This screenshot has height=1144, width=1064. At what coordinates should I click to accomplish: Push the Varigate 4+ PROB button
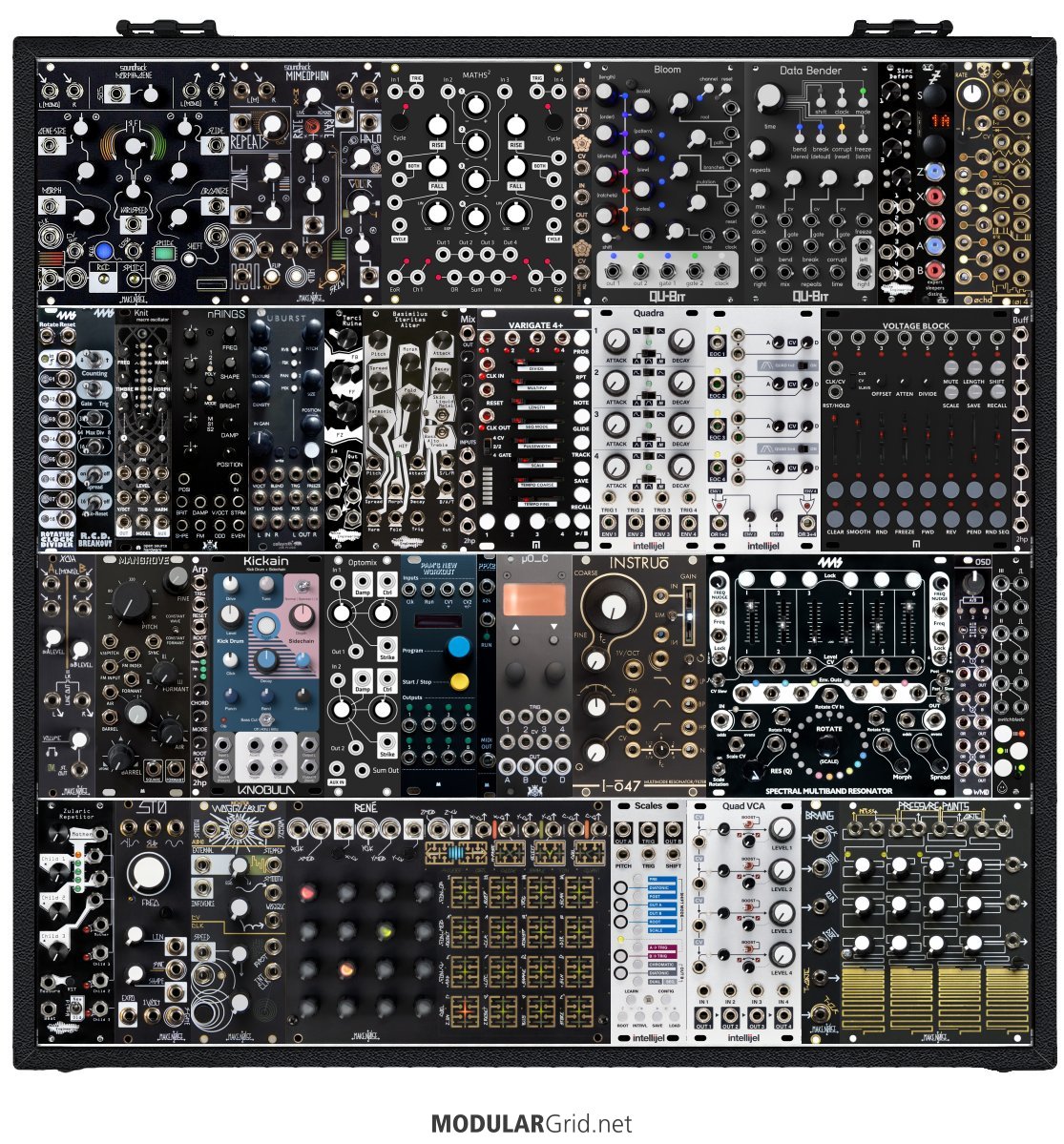(581, 340)
